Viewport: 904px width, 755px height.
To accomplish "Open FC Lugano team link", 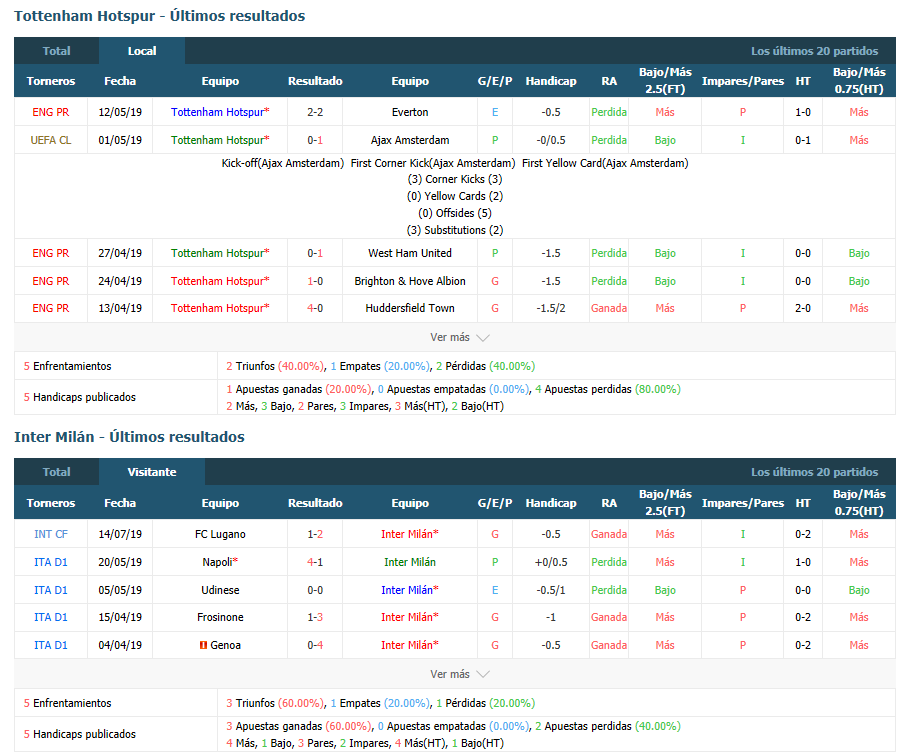I will click(x=220, y=534).
